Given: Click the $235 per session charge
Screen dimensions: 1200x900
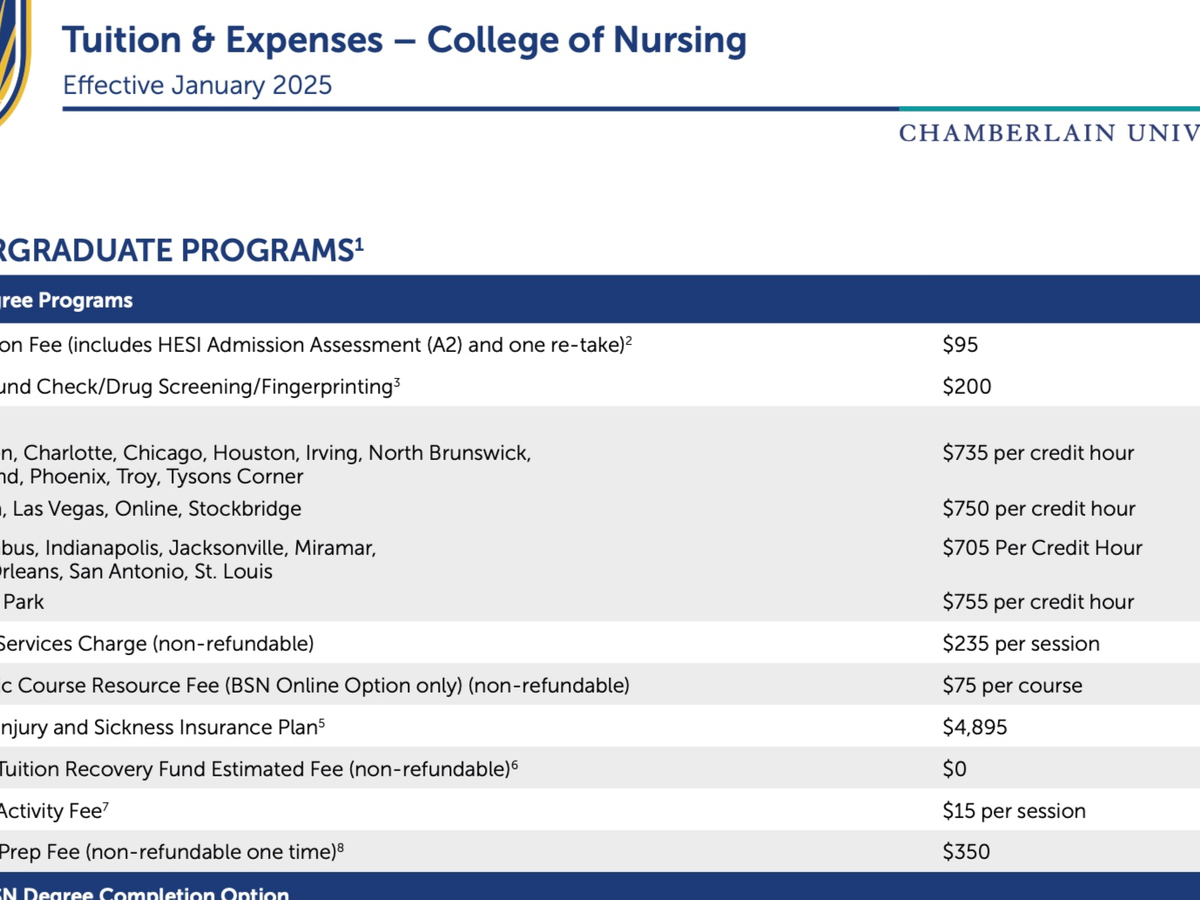Looking at the screenshot, I should 1021,644.
